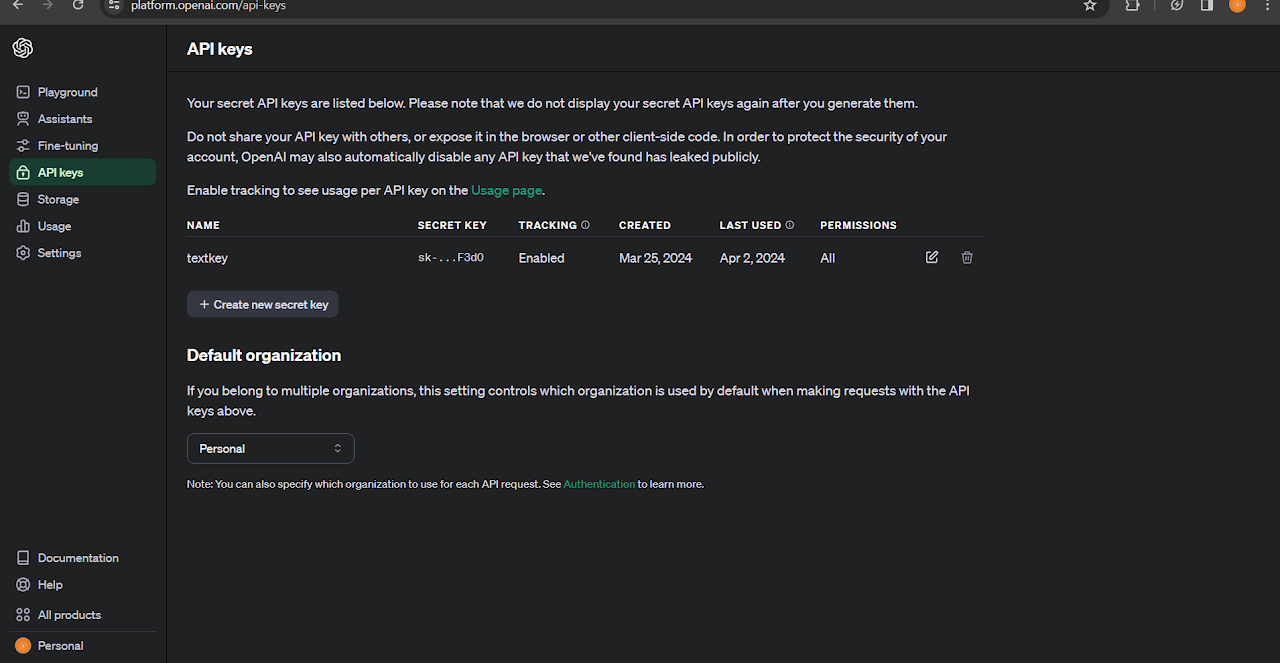1280x663 pixels.
Task: Open the Chrome three-dot menu
Action: point(1266,5)
